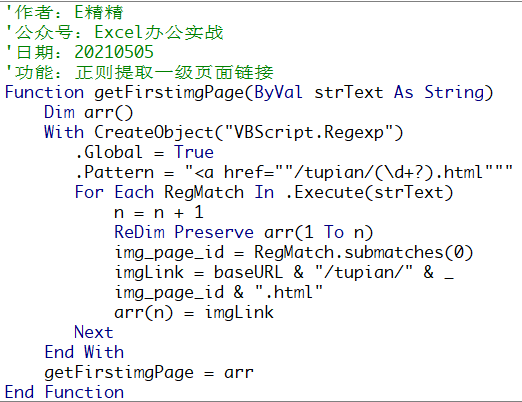Viewport: 522px width, 402px height.
Task: Click the n = n + 1 line
Action: [x=159, y=212]
